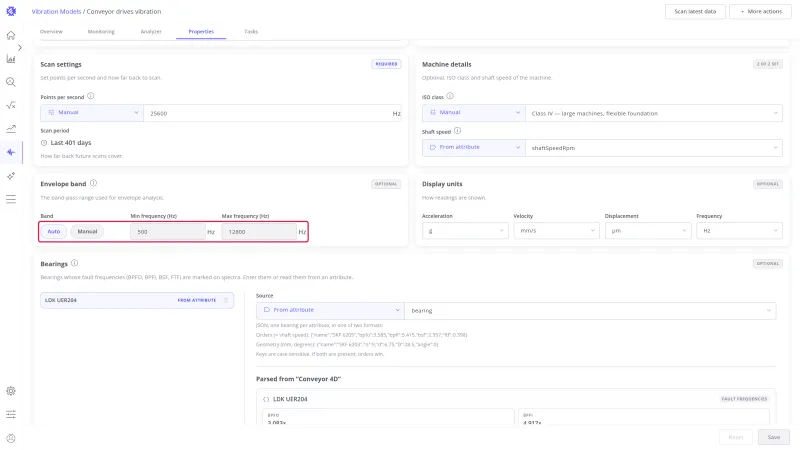Viewport: 800px width, 450px height.
Task: Show info for Shaft speed
Action: (457, 131)
